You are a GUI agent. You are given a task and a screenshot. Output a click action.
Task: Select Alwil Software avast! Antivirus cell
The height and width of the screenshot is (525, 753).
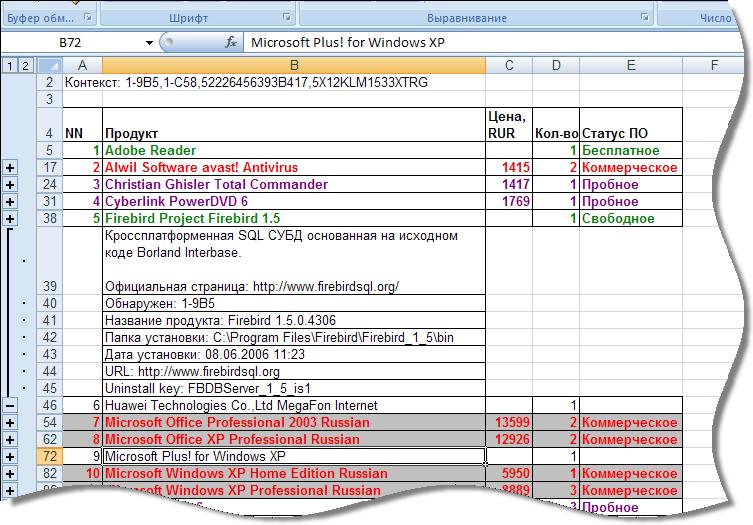click(294, 167)
